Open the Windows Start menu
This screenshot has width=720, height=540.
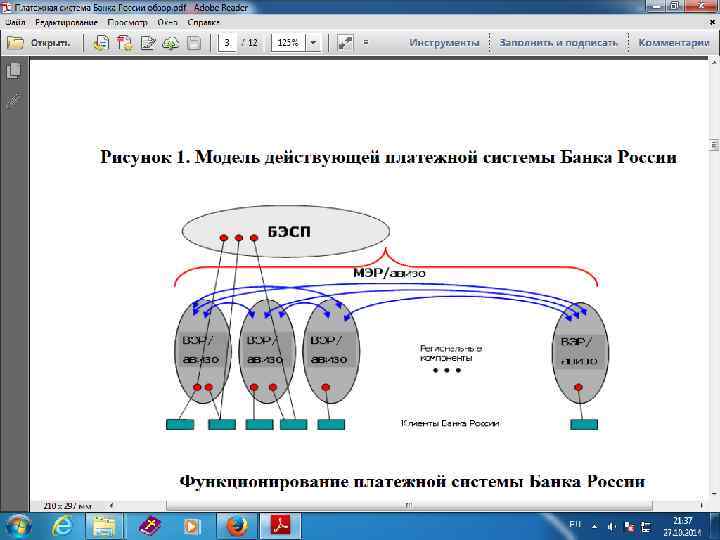click(x=17, y=526)
